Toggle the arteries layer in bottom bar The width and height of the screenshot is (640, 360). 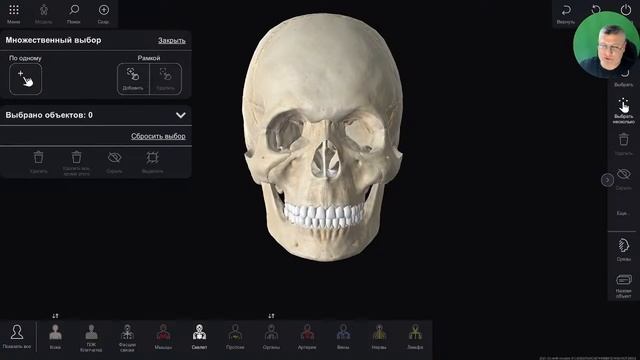click(x=307, y=337)
